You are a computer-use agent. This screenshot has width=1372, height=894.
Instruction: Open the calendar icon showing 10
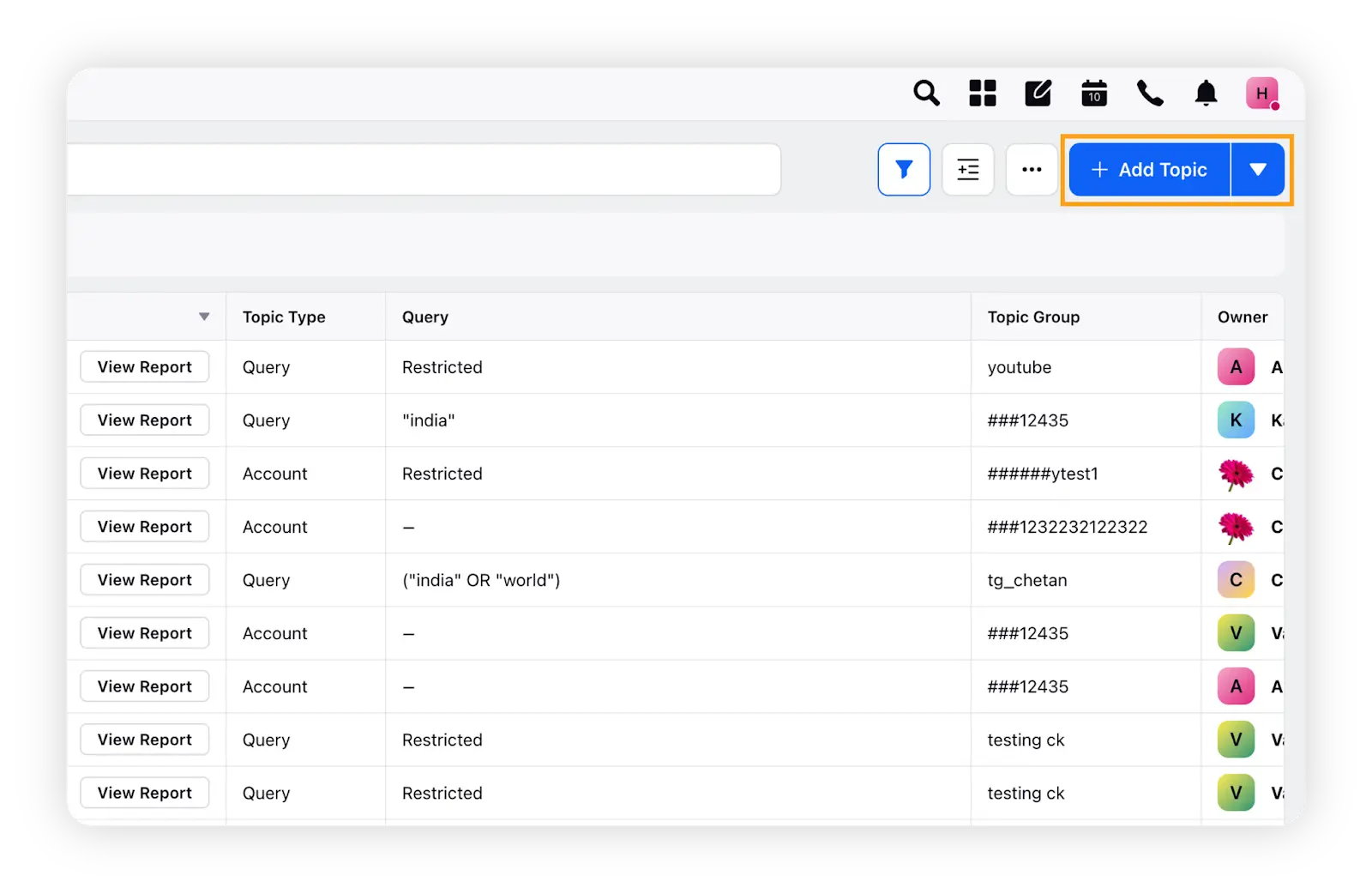[x=1093, y=93]
